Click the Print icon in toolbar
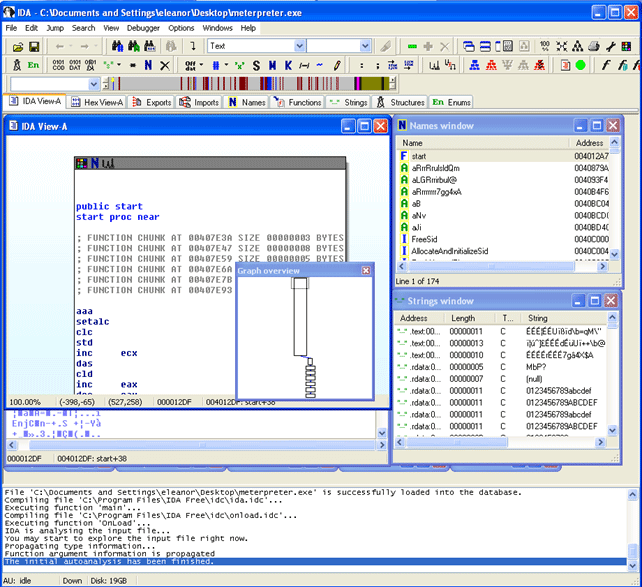 click(594, 47)
